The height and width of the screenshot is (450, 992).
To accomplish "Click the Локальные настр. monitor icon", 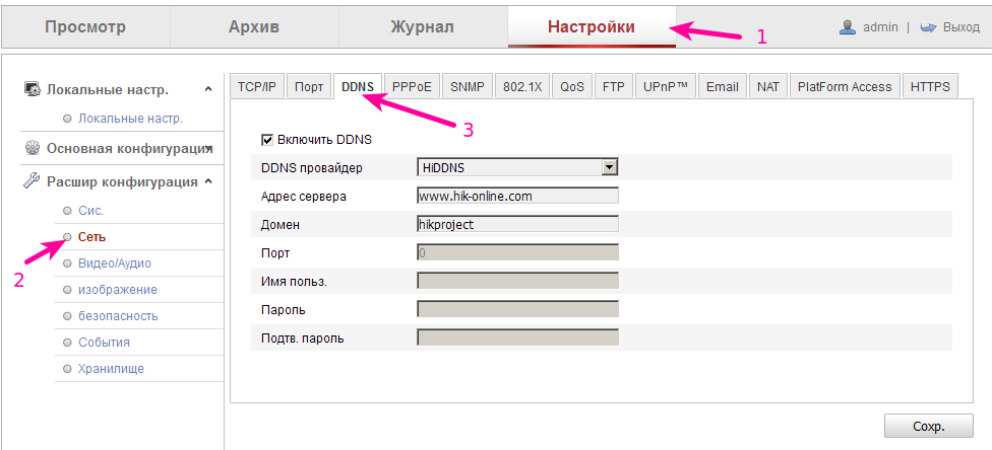I will pos(31,89).
